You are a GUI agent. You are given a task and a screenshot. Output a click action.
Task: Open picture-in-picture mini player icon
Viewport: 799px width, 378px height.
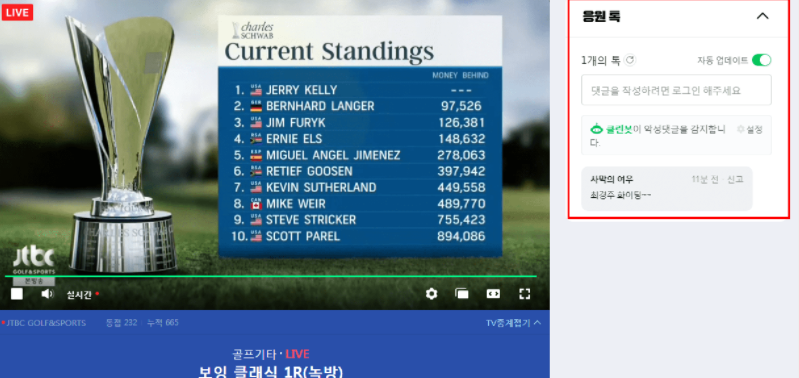click(x=462, y=294)
